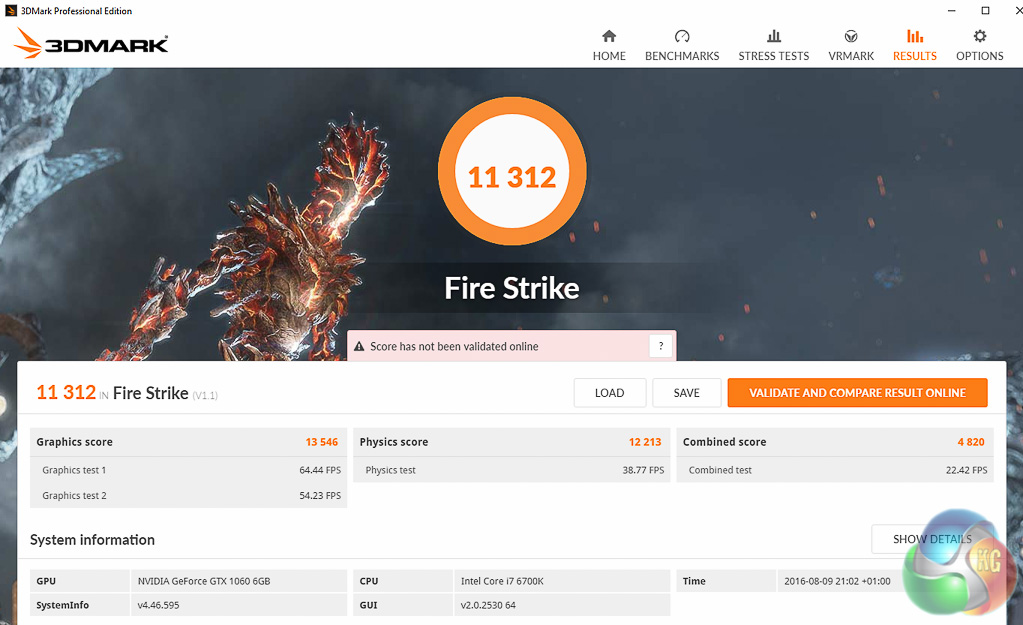Click Graphics test 2 row
Viewport: 1023px width, 625px height.
[x=189, y=495]
